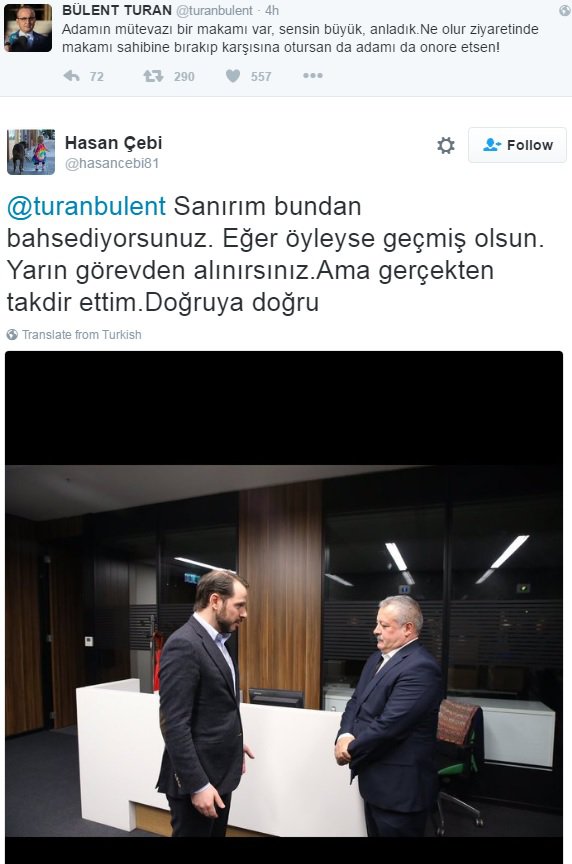Screen dimensions: 572x864
Task: Click the BÜLENT TURAN display name
Action: [x=117, y=10]
